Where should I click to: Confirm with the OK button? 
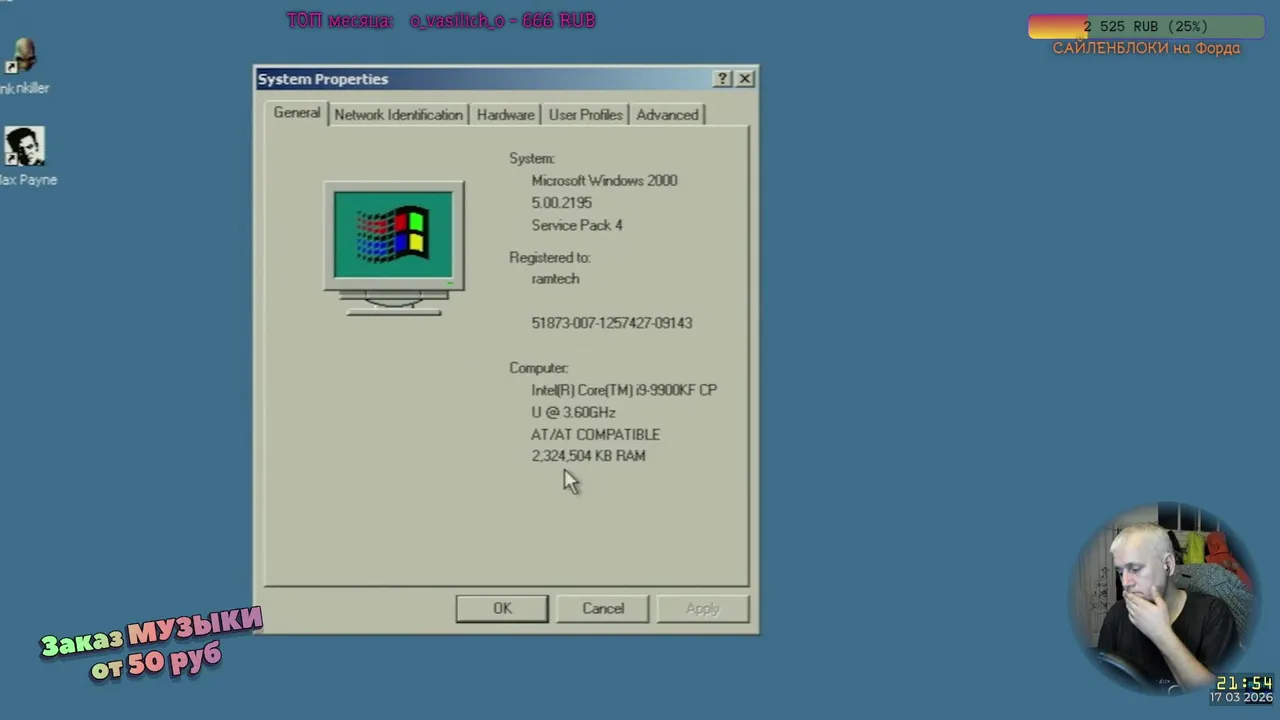(x=502, y=608)
